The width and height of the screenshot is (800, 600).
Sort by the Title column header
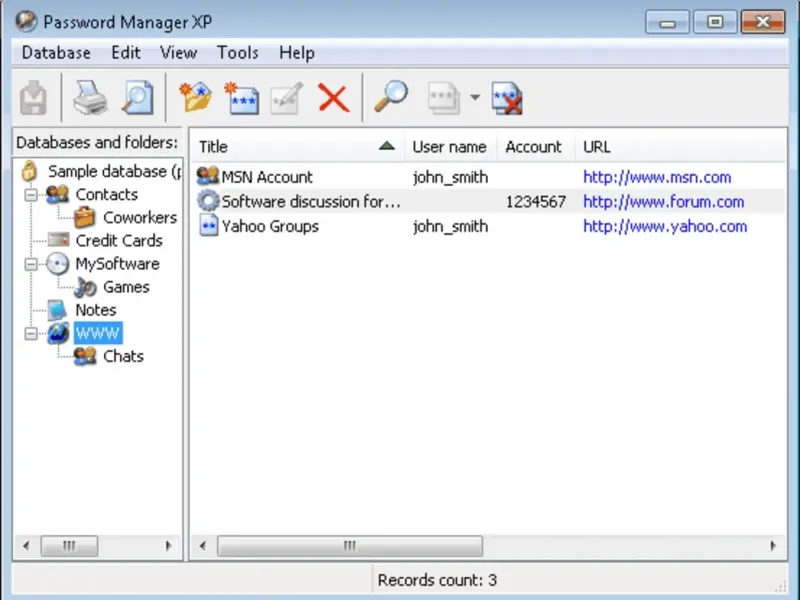point(298,147)
